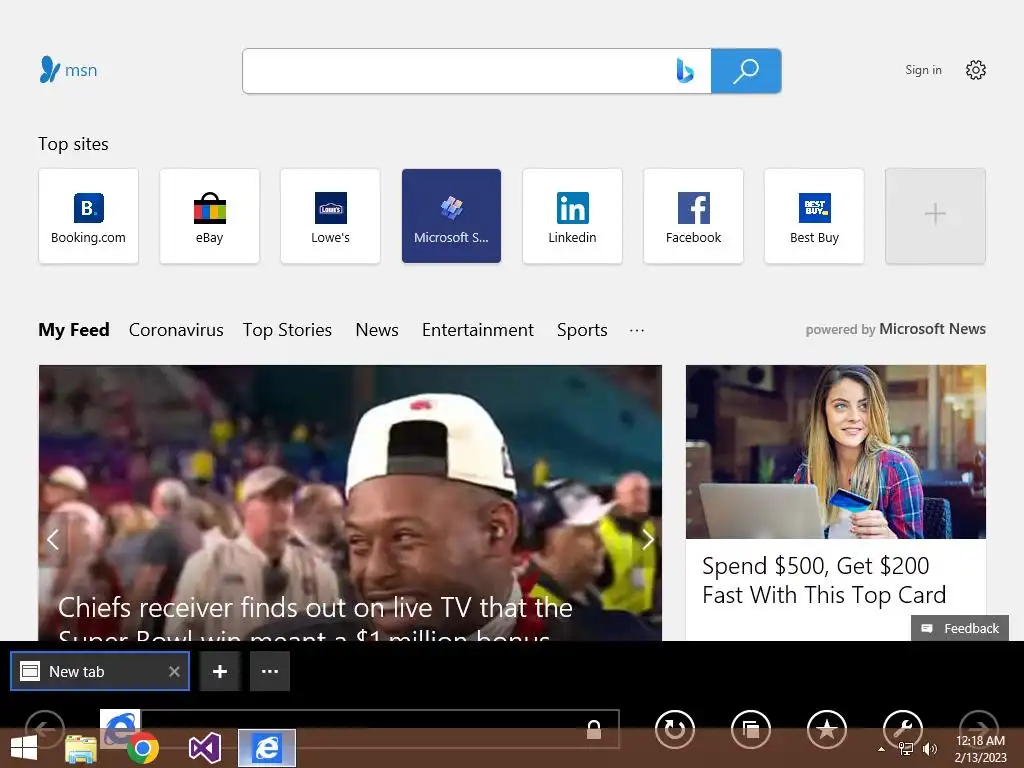
Task: Click the browser Forward button
Action: click(x=978, y=729)
